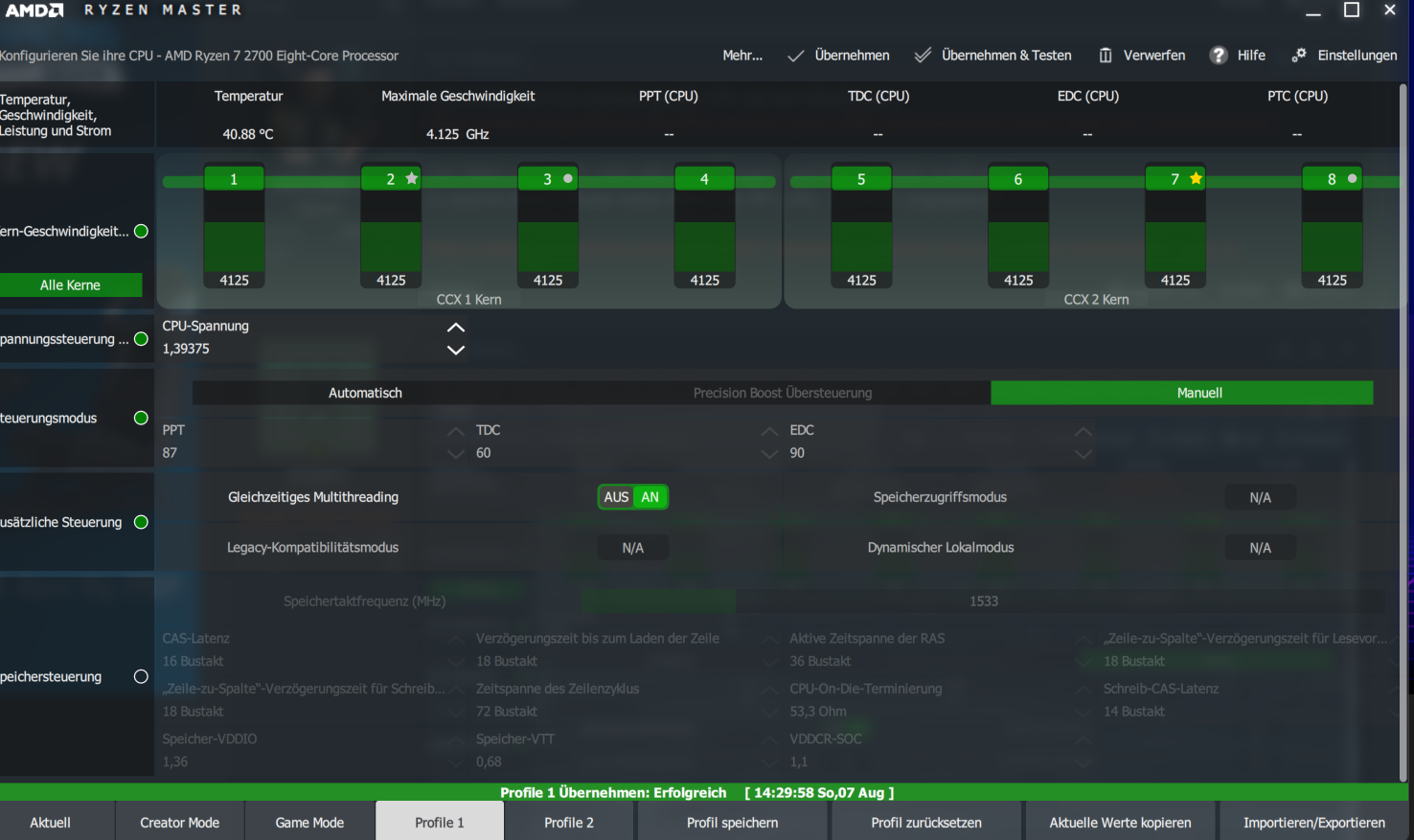
Task: Click CCX 1 Kern label
Action: coord(468,300)
